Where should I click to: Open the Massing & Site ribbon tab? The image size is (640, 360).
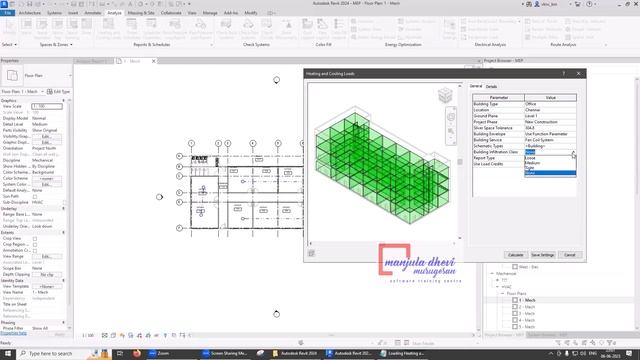coord(141,13)
